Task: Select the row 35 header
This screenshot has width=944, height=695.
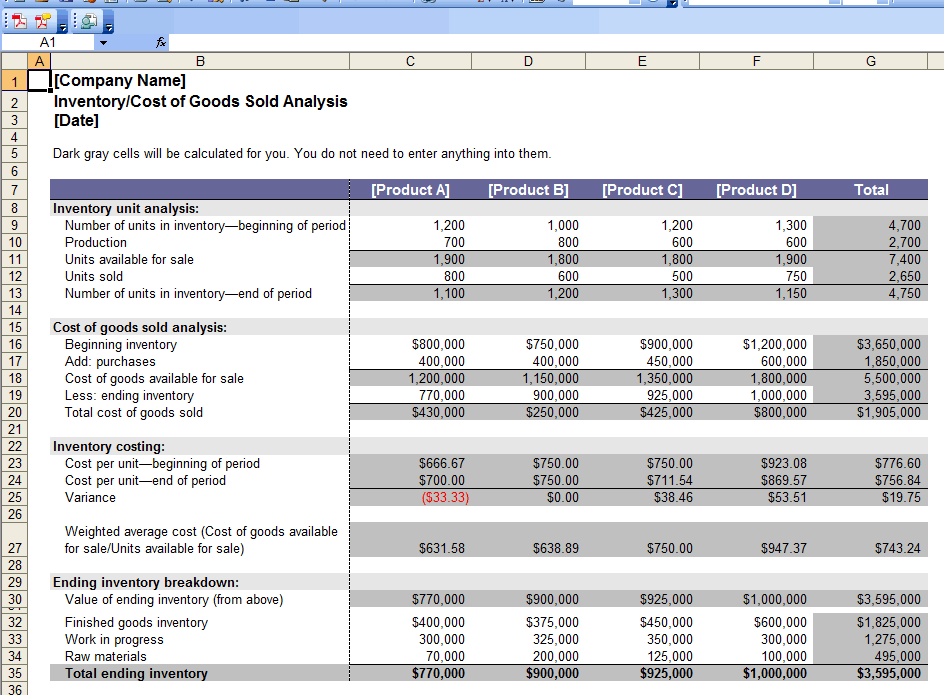Action: click(x=15, y=674)
